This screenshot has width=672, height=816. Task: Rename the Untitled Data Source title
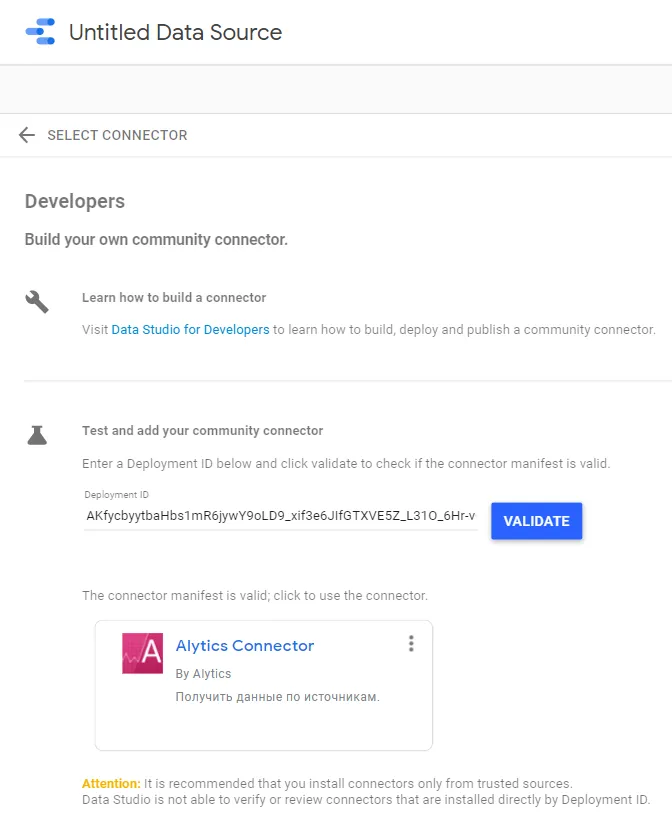click(175, 32)
